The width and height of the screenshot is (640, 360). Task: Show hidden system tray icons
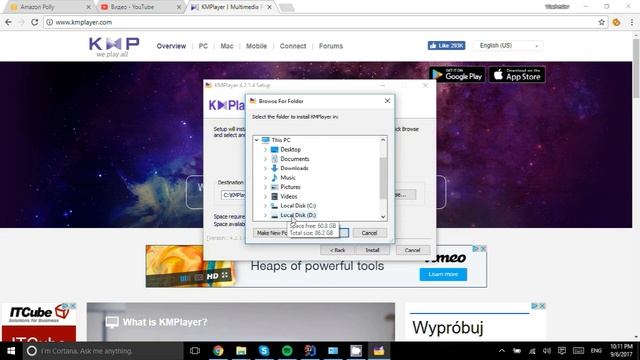point(502,351)
